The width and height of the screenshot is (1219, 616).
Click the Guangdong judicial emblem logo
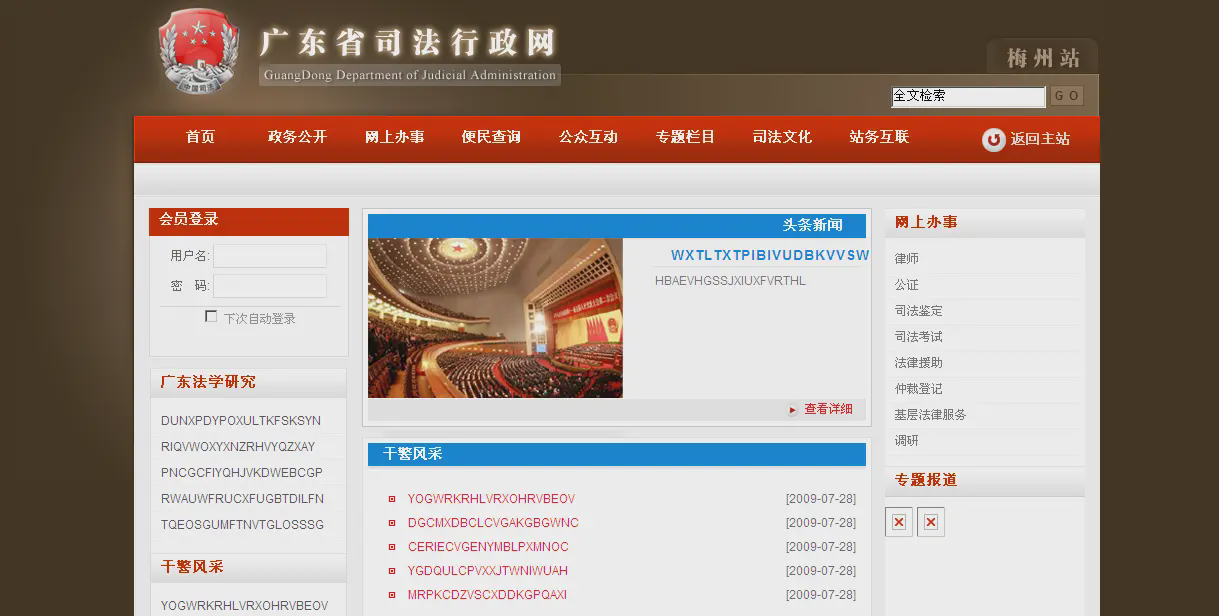tap(198, 52)
